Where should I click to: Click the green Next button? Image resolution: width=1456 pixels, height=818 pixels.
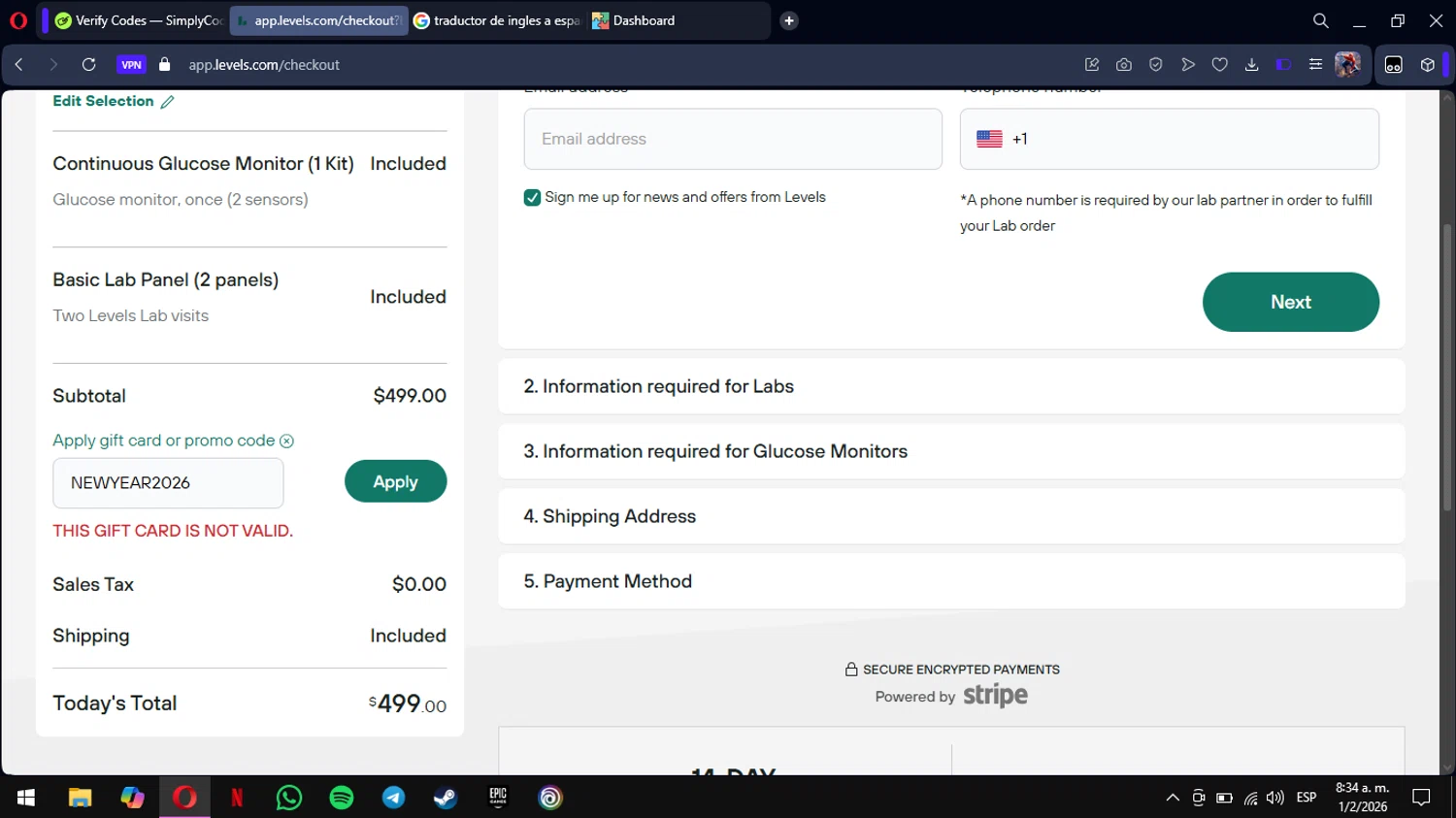coord(1290,302)
